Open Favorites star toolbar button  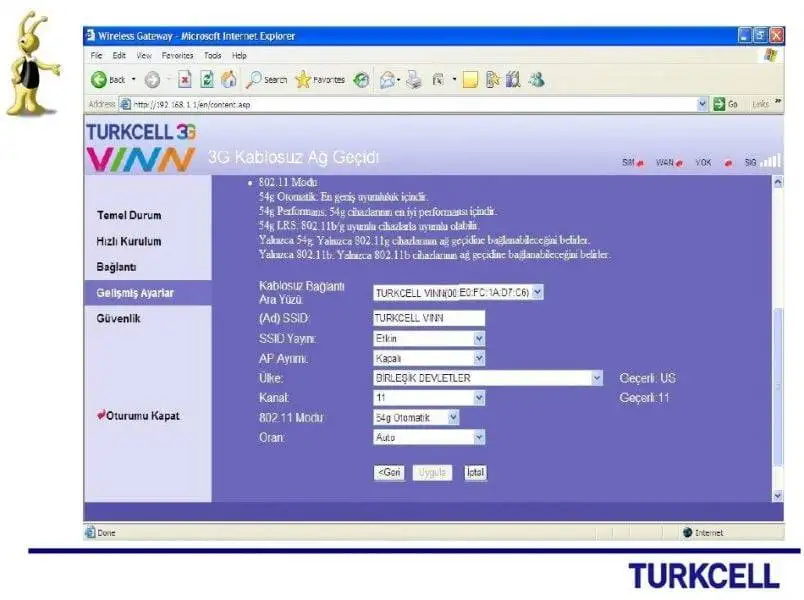pyautogui.click(x=320, y=79)
